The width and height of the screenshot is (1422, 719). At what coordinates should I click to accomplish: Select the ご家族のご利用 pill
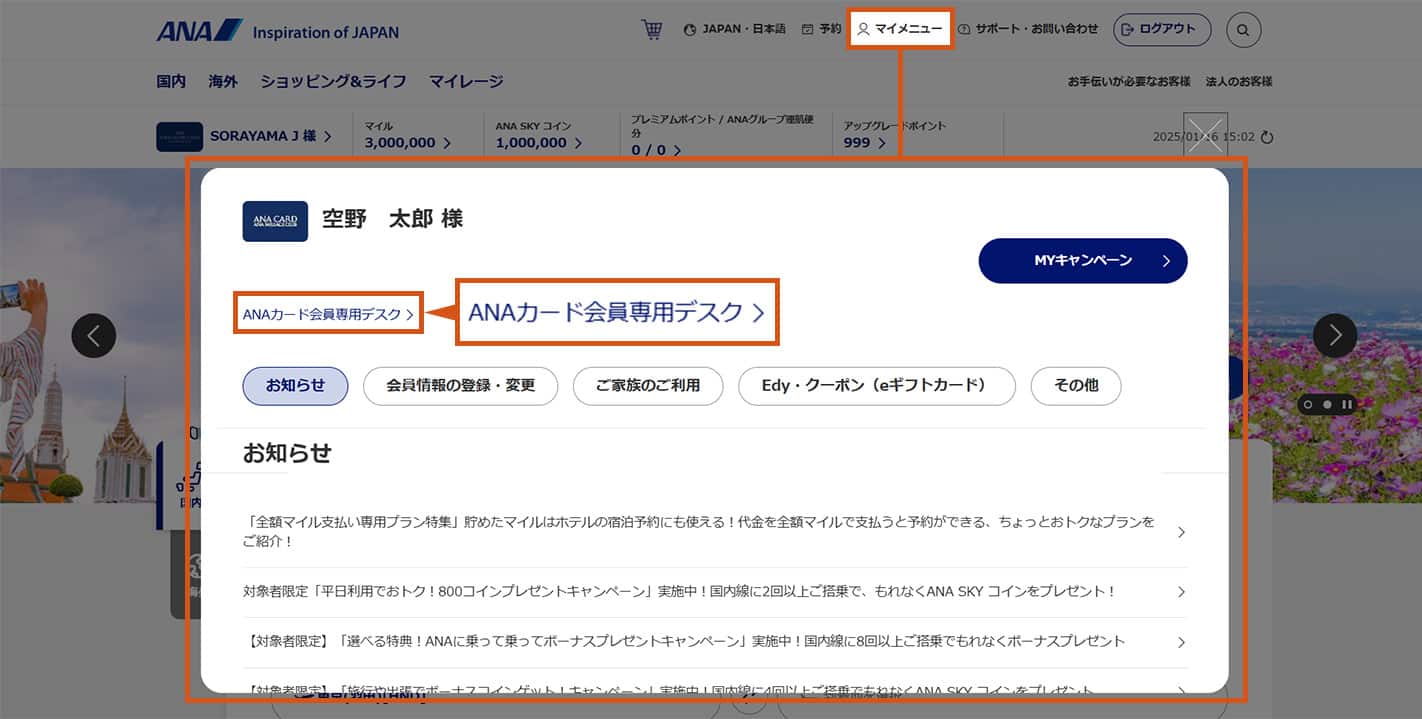[x=647, y=386]
